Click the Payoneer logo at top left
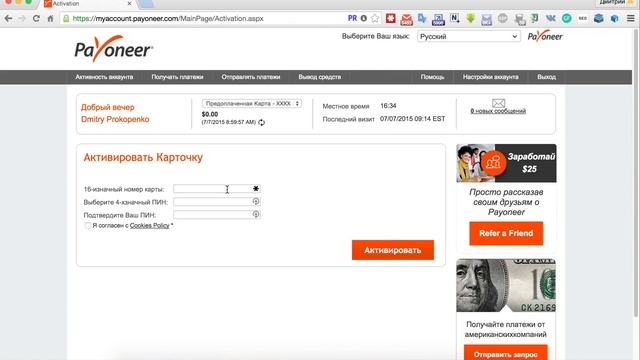The width and height of the screenshot is (640, 360). pos(114,49)
